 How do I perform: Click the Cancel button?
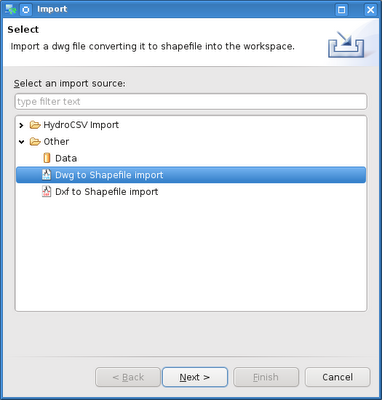point(338,377)
